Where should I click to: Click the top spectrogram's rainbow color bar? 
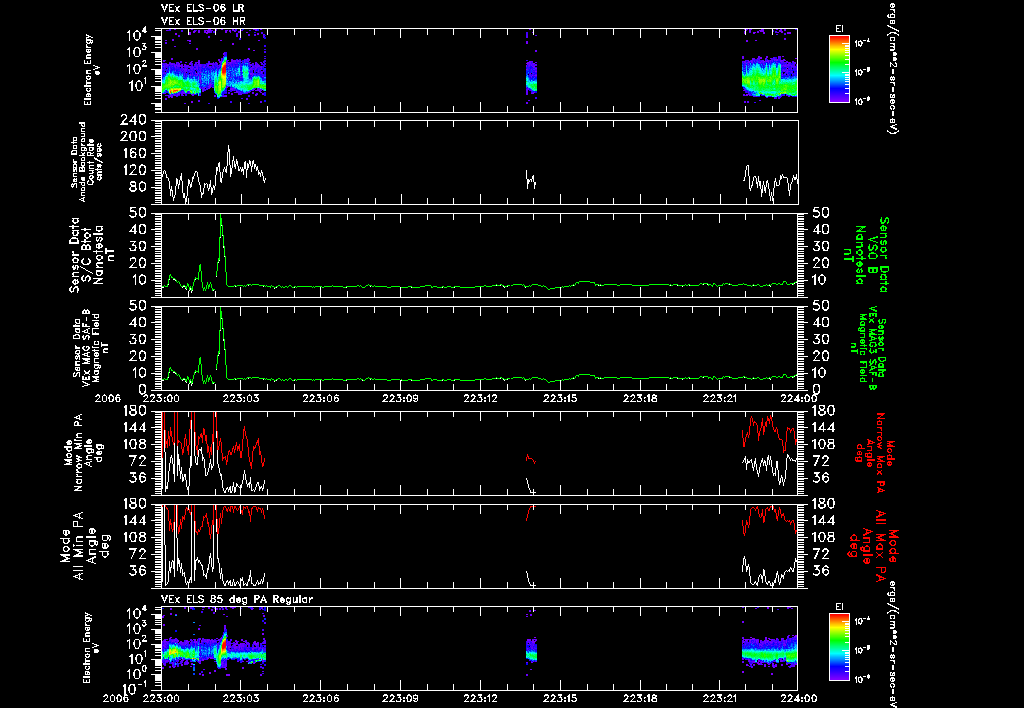[839, 69]
